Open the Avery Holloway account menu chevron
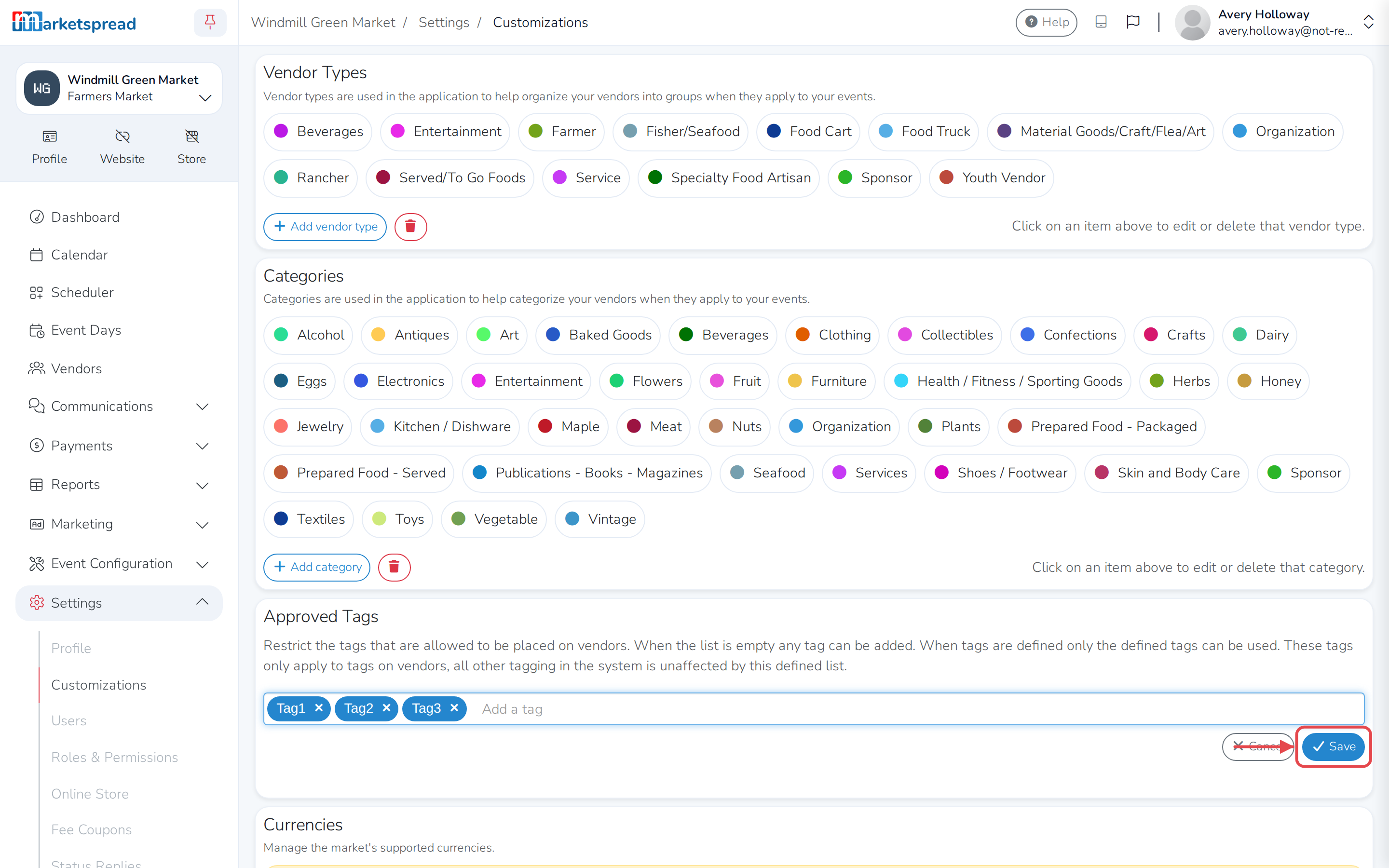The image size is (1389, 868). coord(1368,22)
